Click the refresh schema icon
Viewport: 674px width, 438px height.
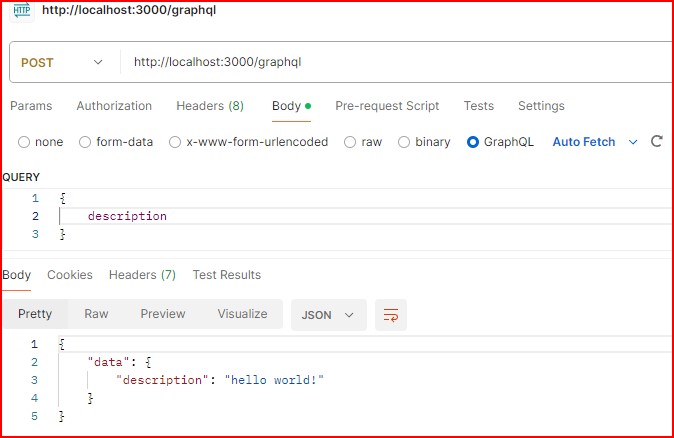(x=657, y=142)
